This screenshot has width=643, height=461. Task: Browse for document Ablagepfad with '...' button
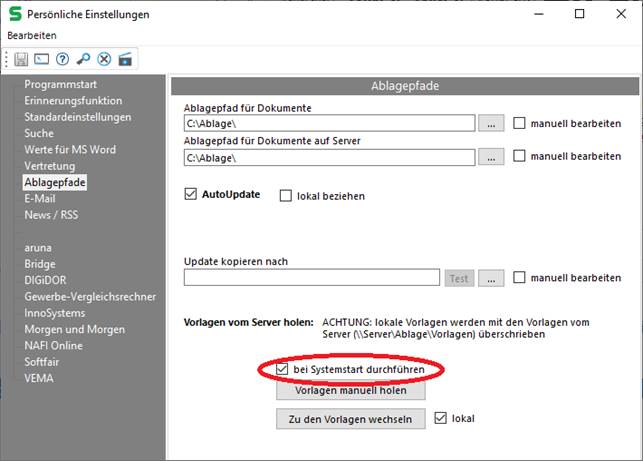click(490, 124)
